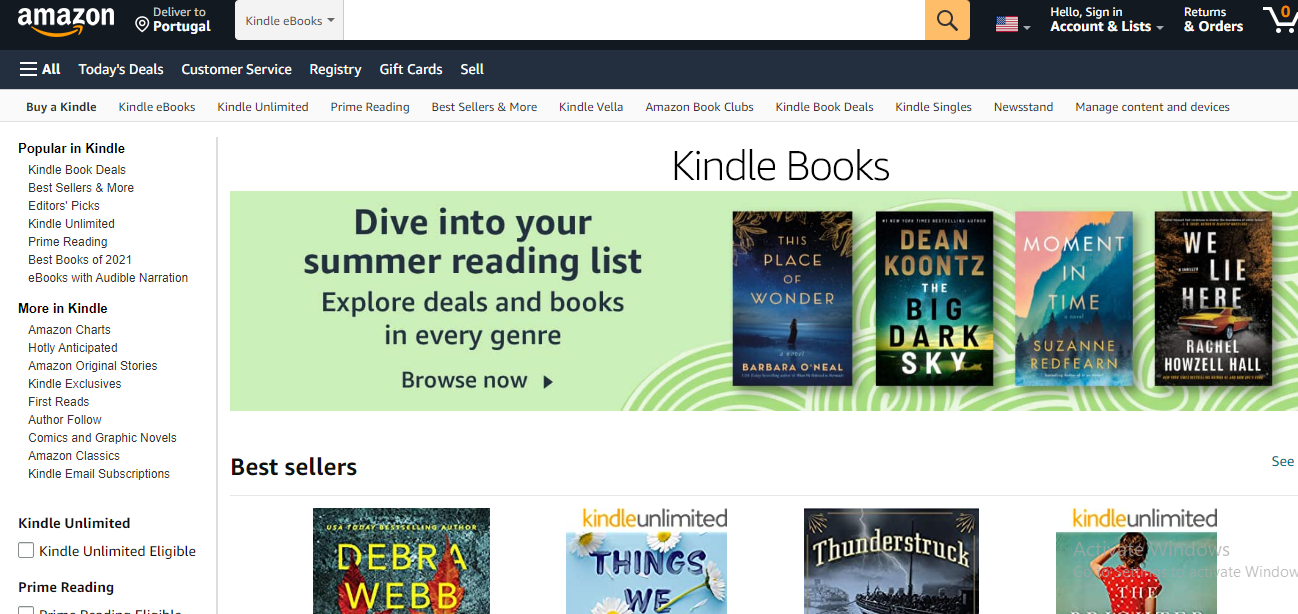Open the Dean Koontz Big Dark Sky cover
1298x614 pixels.
point(934,299)
